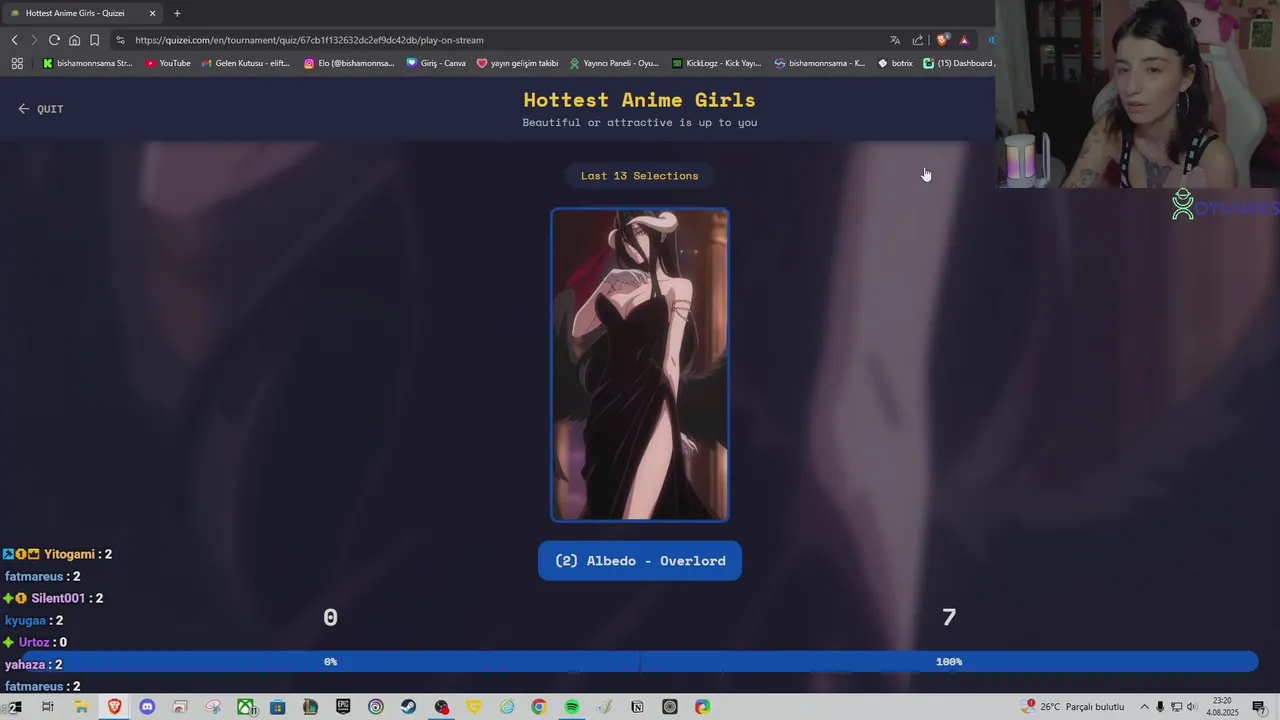This screenshot has height=720, width=1280.
Task: Open Notion from the taskbar
Action: coord(637,707)
